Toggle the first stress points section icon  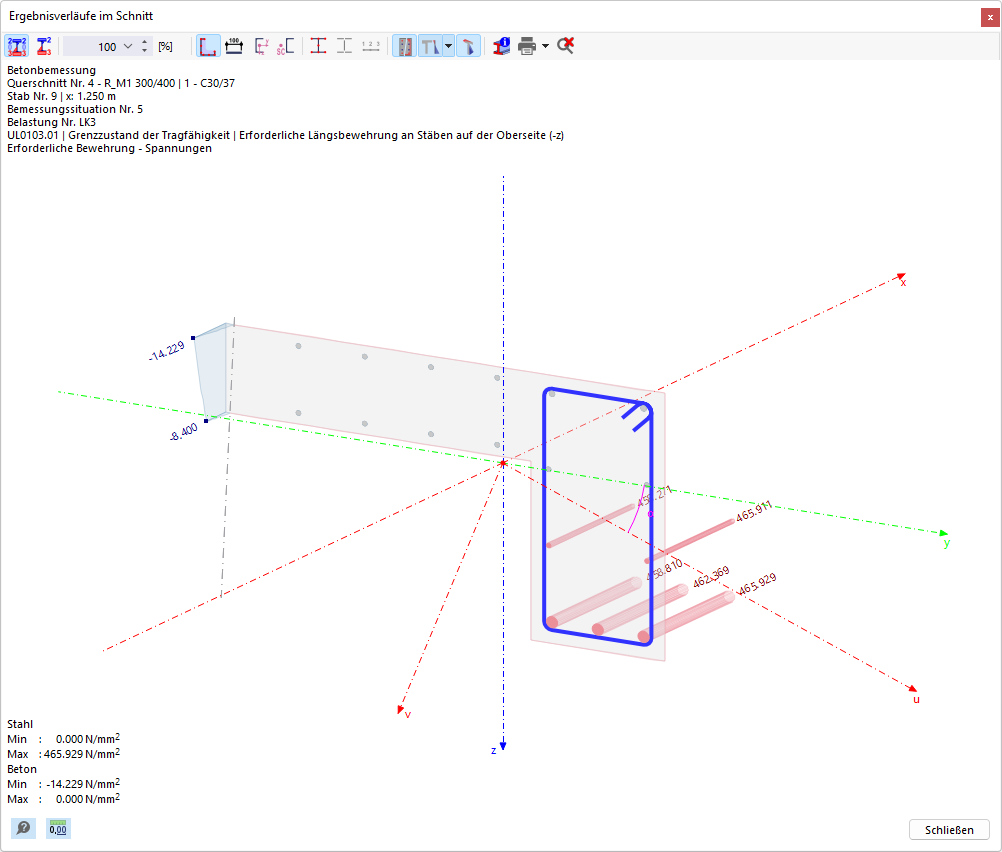click(x=17, y=46)
